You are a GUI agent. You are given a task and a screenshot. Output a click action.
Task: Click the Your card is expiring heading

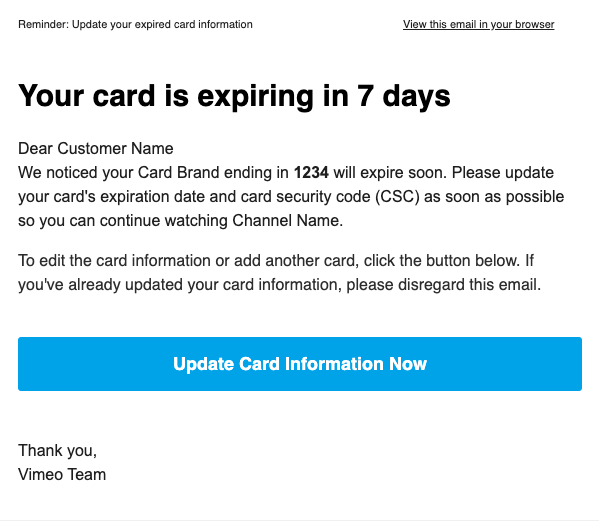[234, 96]
